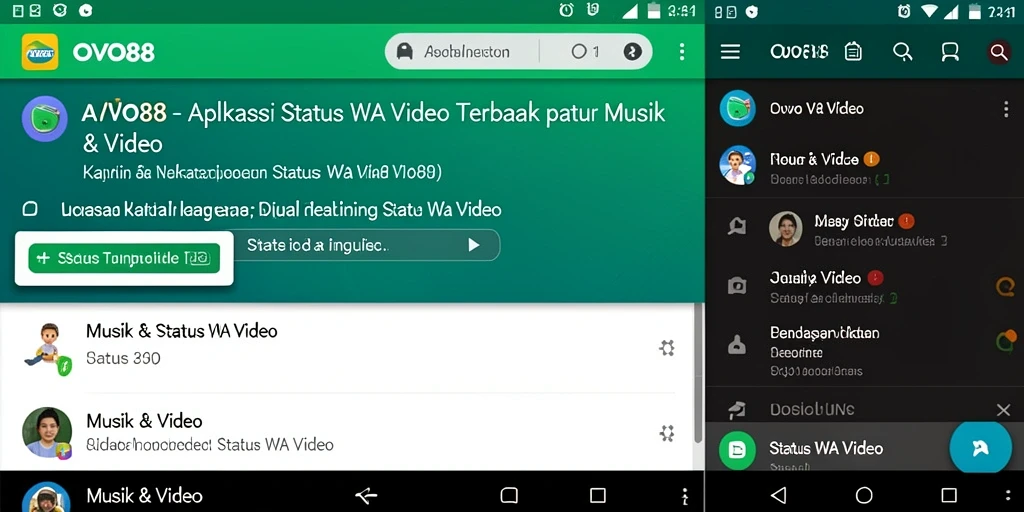Open hamburger menu in right dark panel
This screenshot has height=512, width=1024.
pyautogui.click(x=730, y=52)
